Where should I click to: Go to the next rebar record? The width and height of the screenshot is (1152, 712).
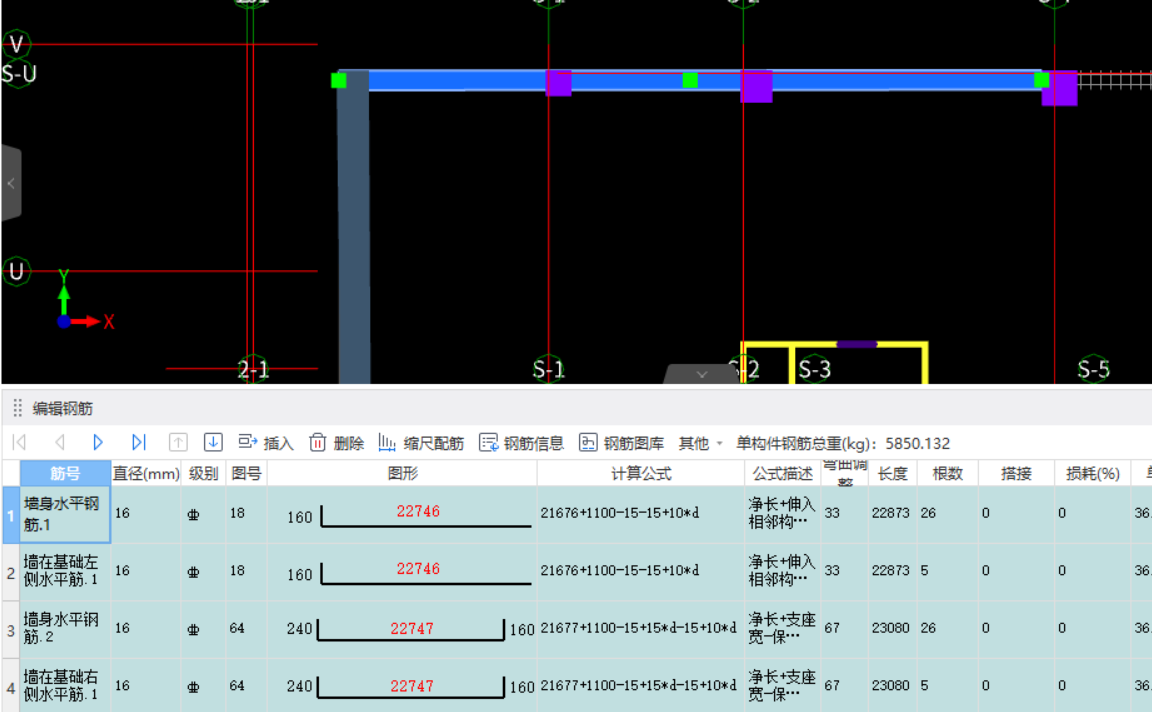[98, 442]
